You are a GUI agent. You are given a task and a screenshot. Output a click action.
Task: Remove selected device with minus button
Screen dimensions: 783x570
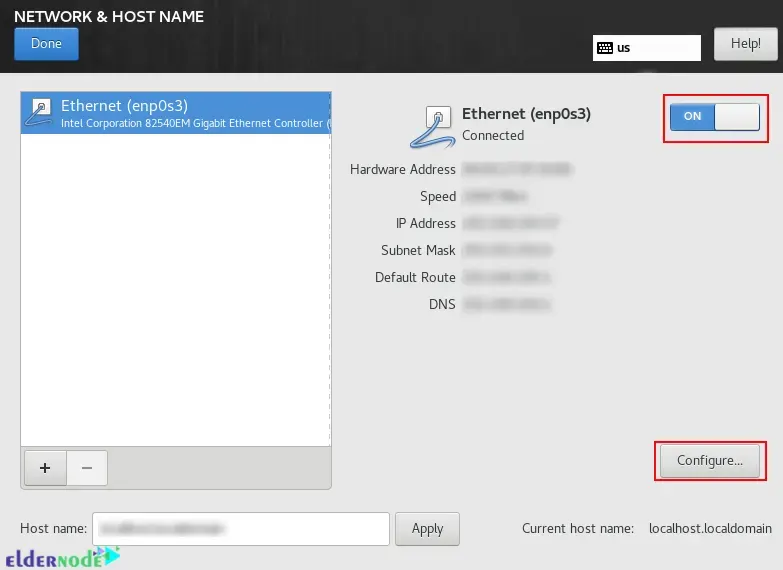(87, 467)
